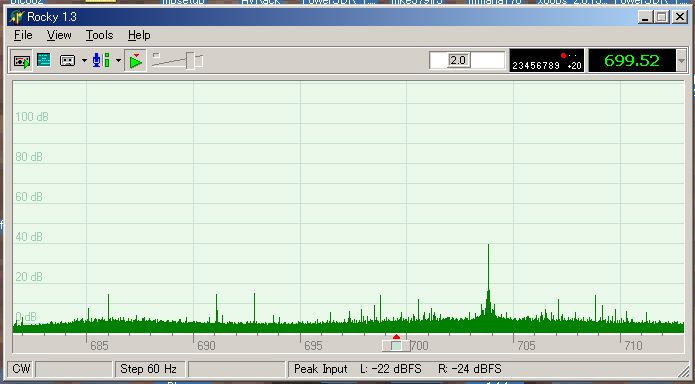Expand the frequency display dropdown arrow
The height and width of the screenshot is (384, 695).
(x=682, y=61)
